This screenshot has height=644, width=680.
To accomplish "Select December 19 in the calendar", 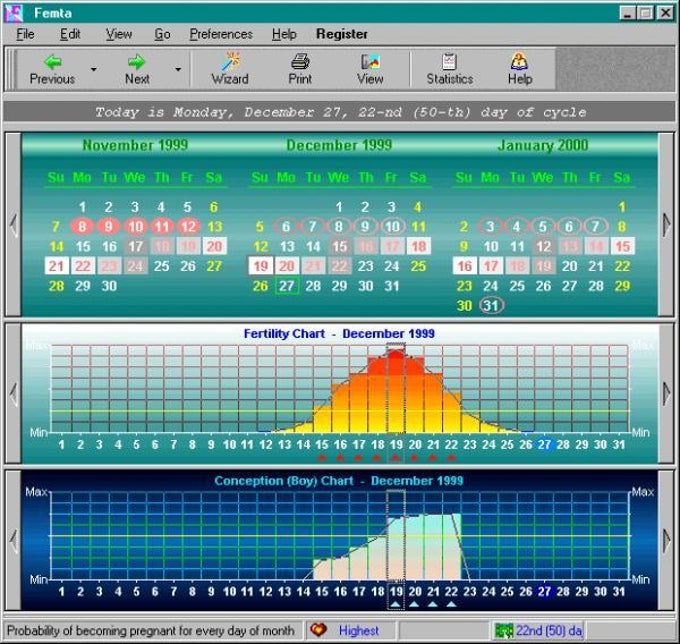I will pos(260,265).
